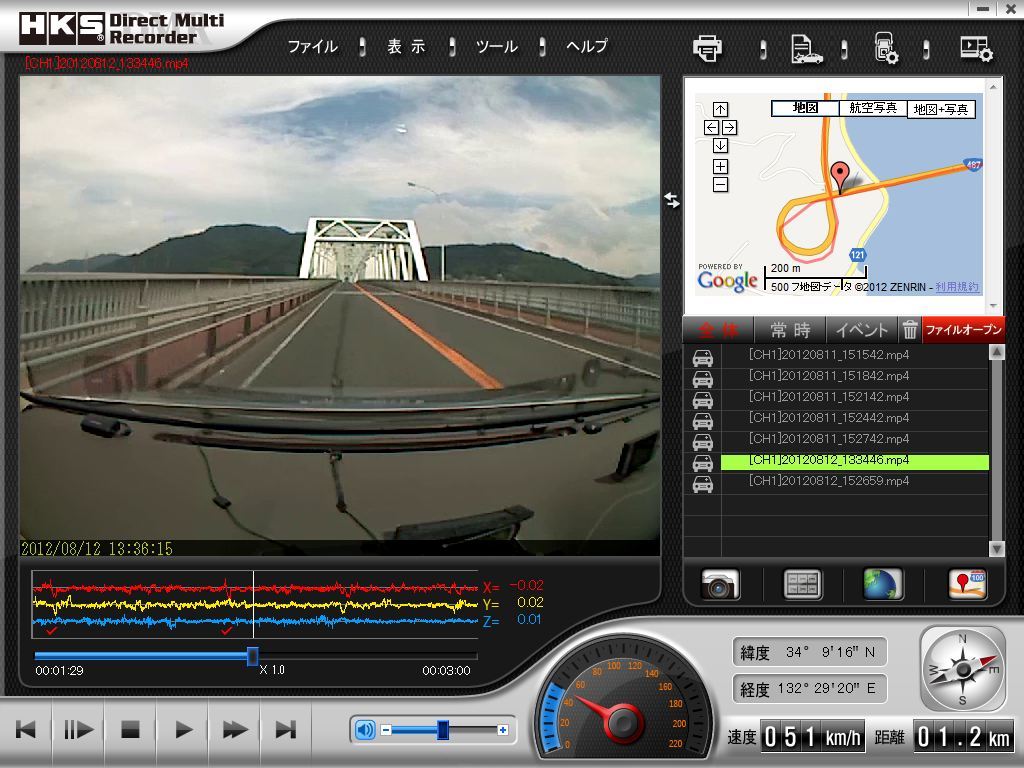Screen dimensions: 1024x768
Task: Select file [CH1]20120811_152742.mp4
Action: [x=855, y=439]
